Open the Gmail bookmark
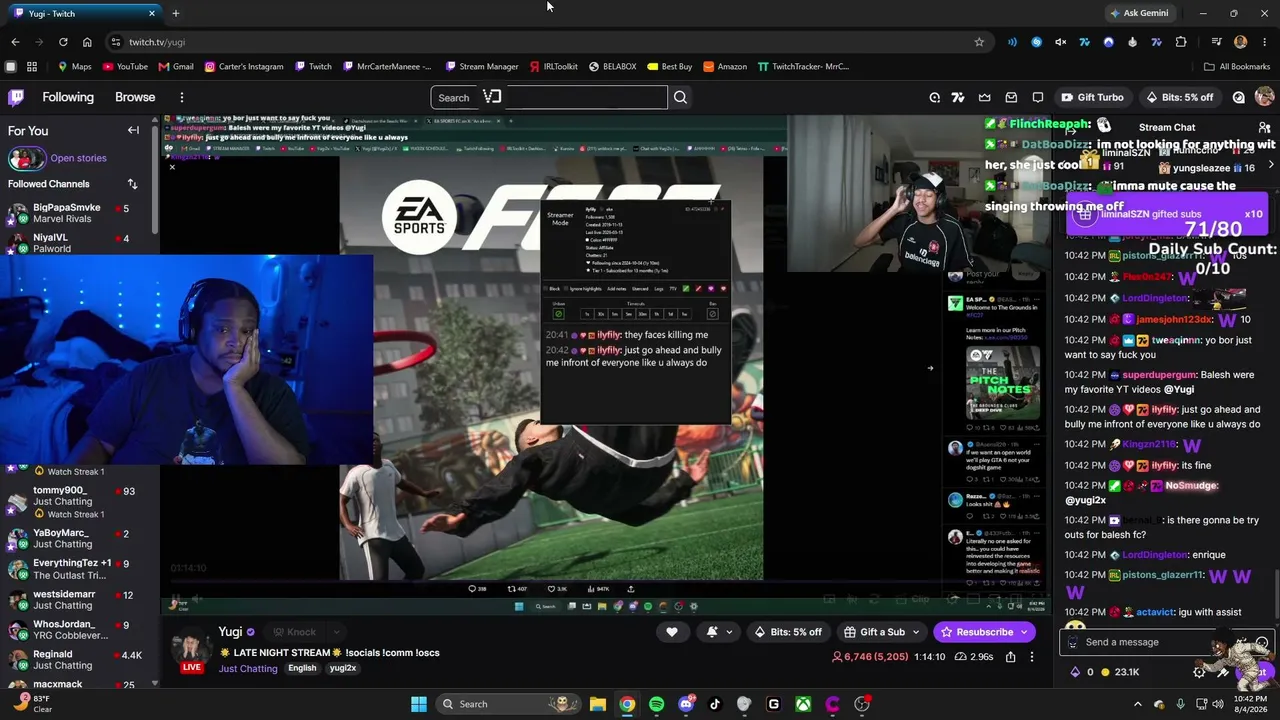The image size is (1280, 720). [x=176, y=67]
